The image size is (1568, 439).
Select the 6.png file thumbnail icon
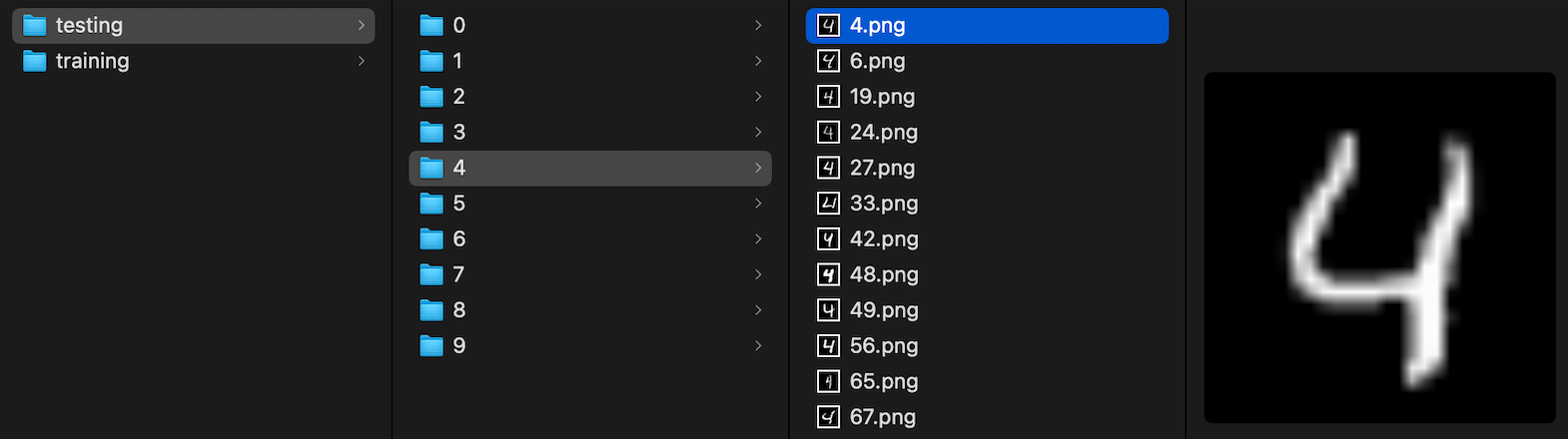[x=828, y=61]
